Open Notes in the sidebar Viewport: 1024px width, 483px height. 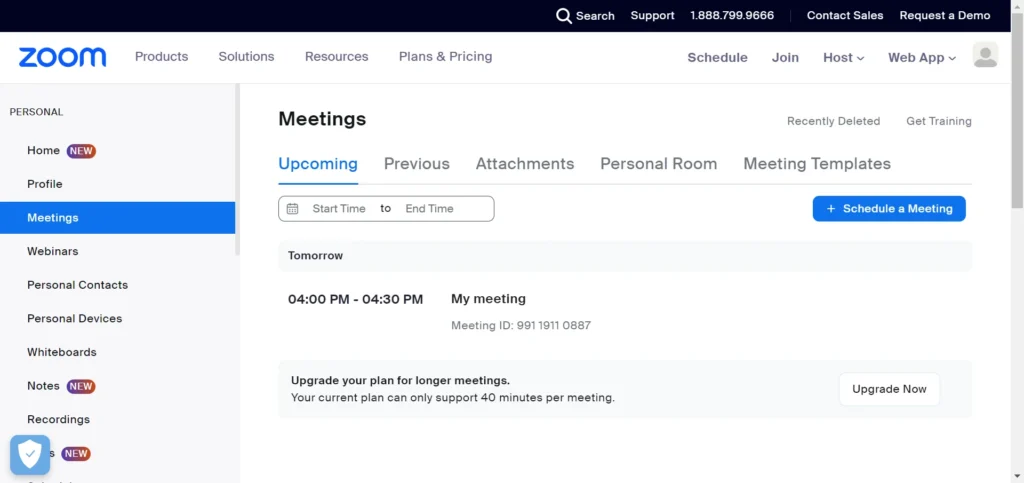pos(43,386)
